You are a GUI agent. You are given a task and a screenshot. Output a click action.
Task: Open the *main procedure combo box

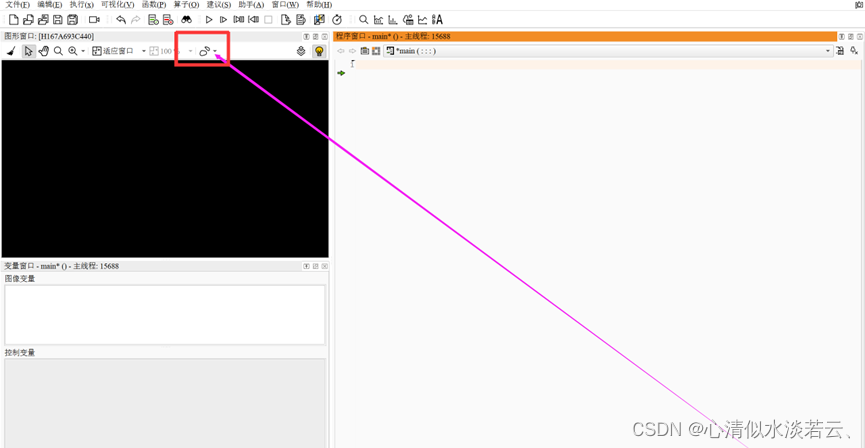(608, 51)
